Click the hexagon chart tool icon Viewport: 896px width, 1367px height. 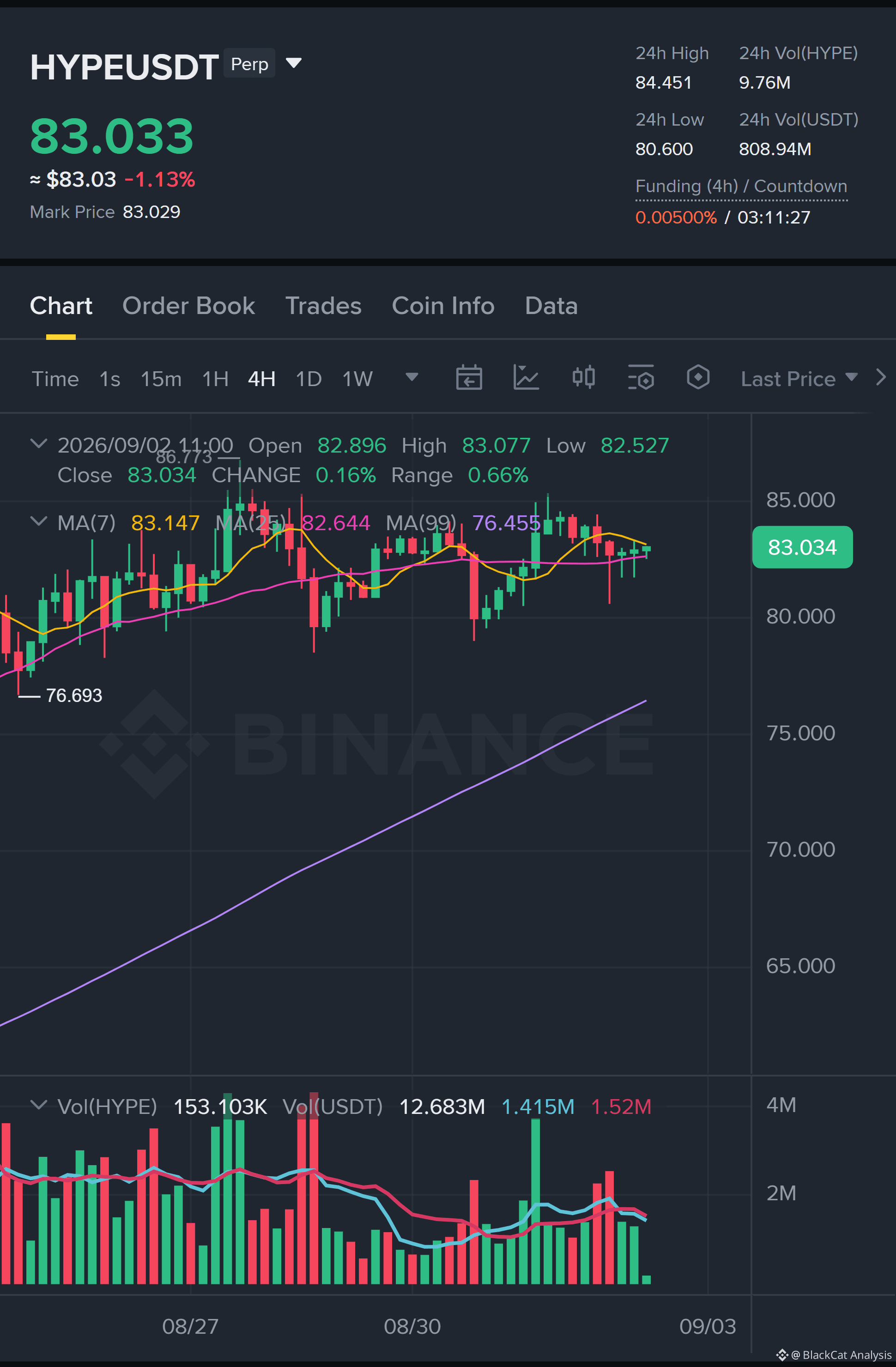(x=698, y=377)
